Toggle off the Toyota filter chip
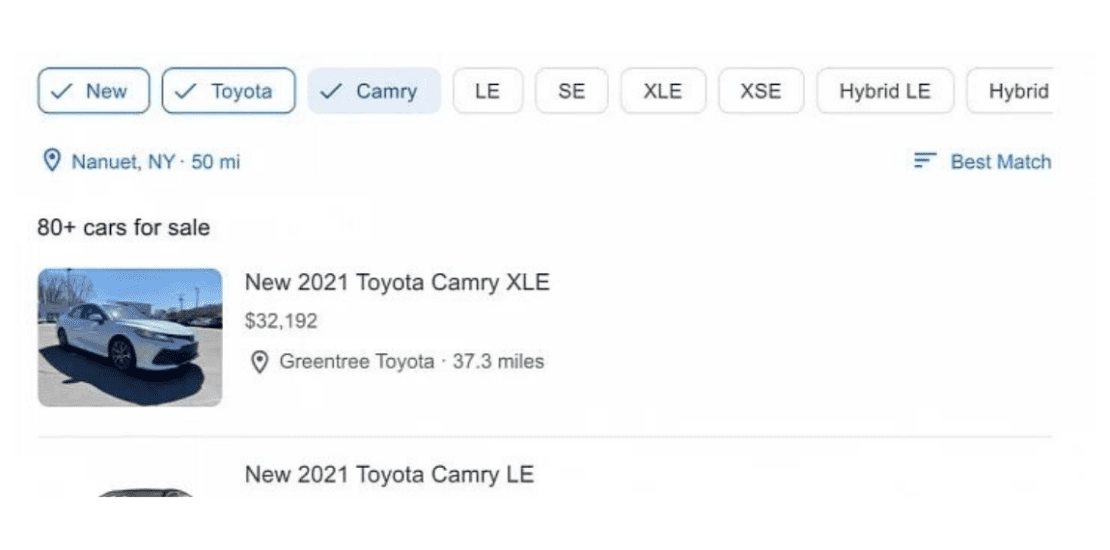 point(229,91)
